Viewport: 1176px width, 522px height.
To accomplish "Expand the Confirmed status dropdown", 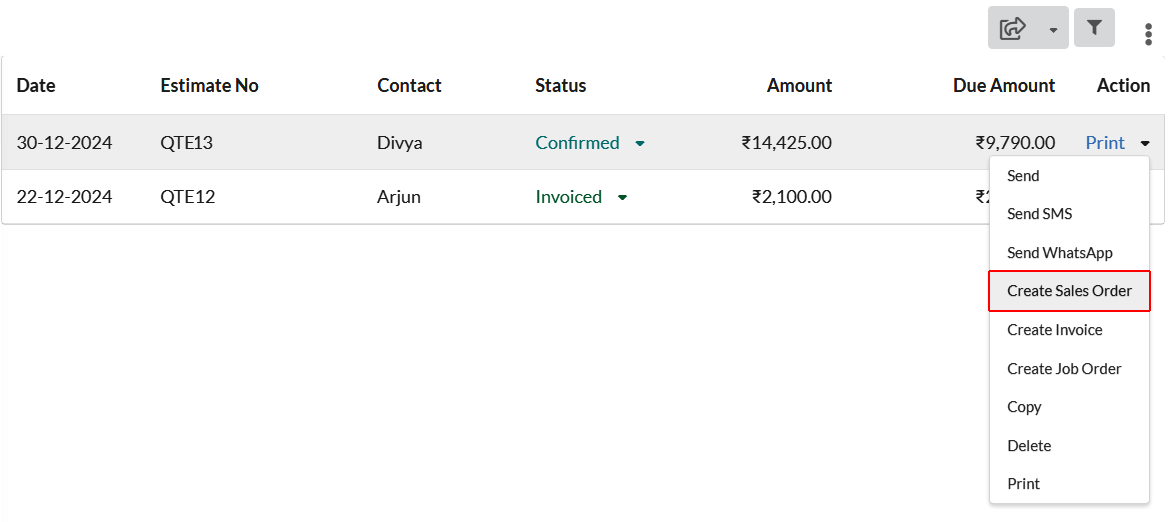I will point(640,143).
